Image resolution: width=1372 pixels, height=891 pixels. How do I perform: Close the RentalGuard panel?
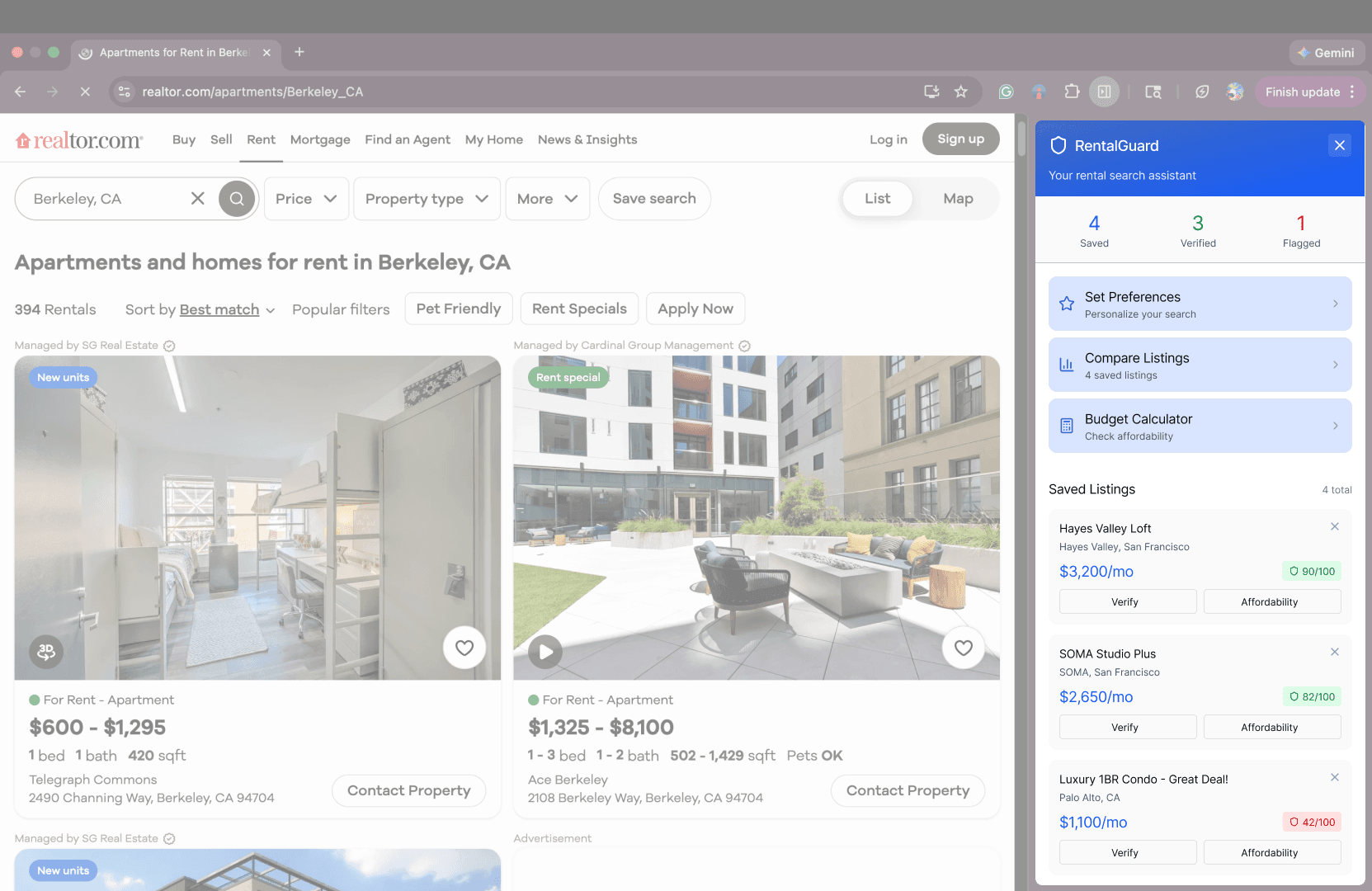point(1340,145)
